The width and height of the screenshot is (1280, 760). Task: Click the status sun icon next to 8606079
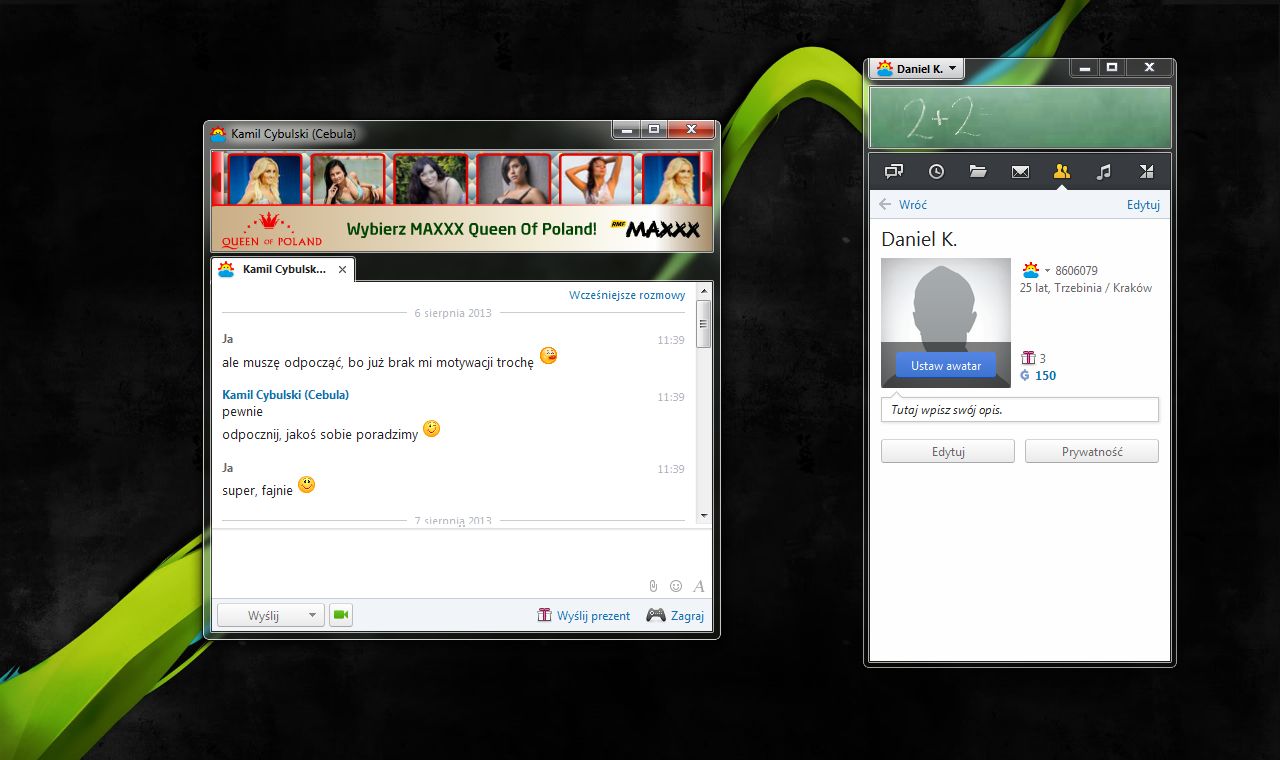pos(1031,270)
